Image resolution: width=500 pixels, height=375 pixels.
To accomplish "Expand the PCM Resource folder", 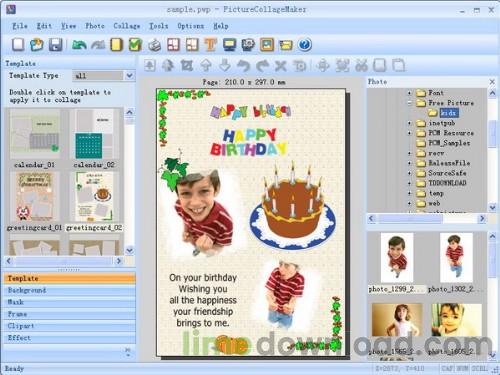I will [409, 133].
